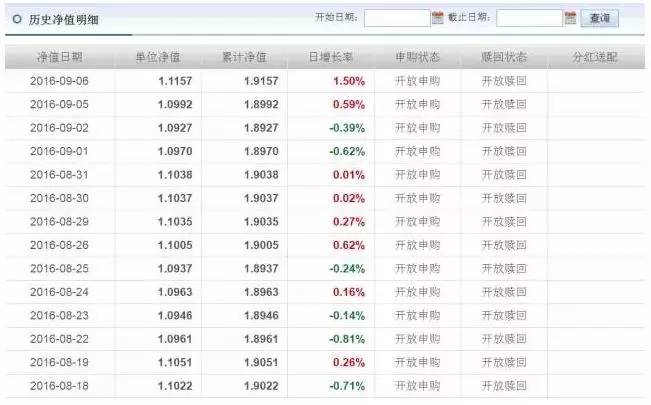Viewport: 651px width, 405px height.
Task: Click cumulative net value 1.8937
Action: tap(261, 269)
